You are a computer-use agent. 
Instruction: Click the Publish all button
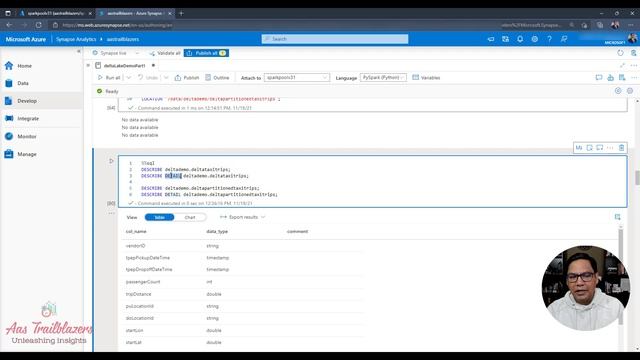pyautogui.click(x=206, y=53)
